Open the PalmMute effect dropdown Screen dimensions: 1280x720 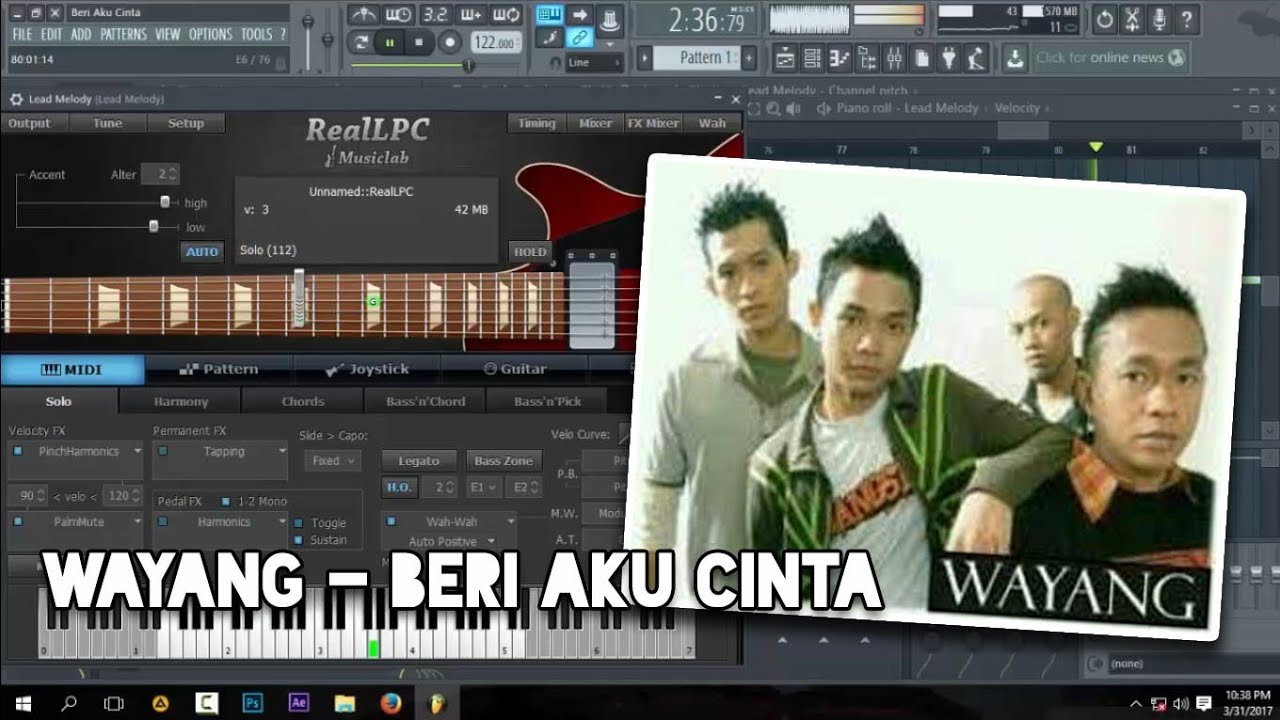click(137, 522)
